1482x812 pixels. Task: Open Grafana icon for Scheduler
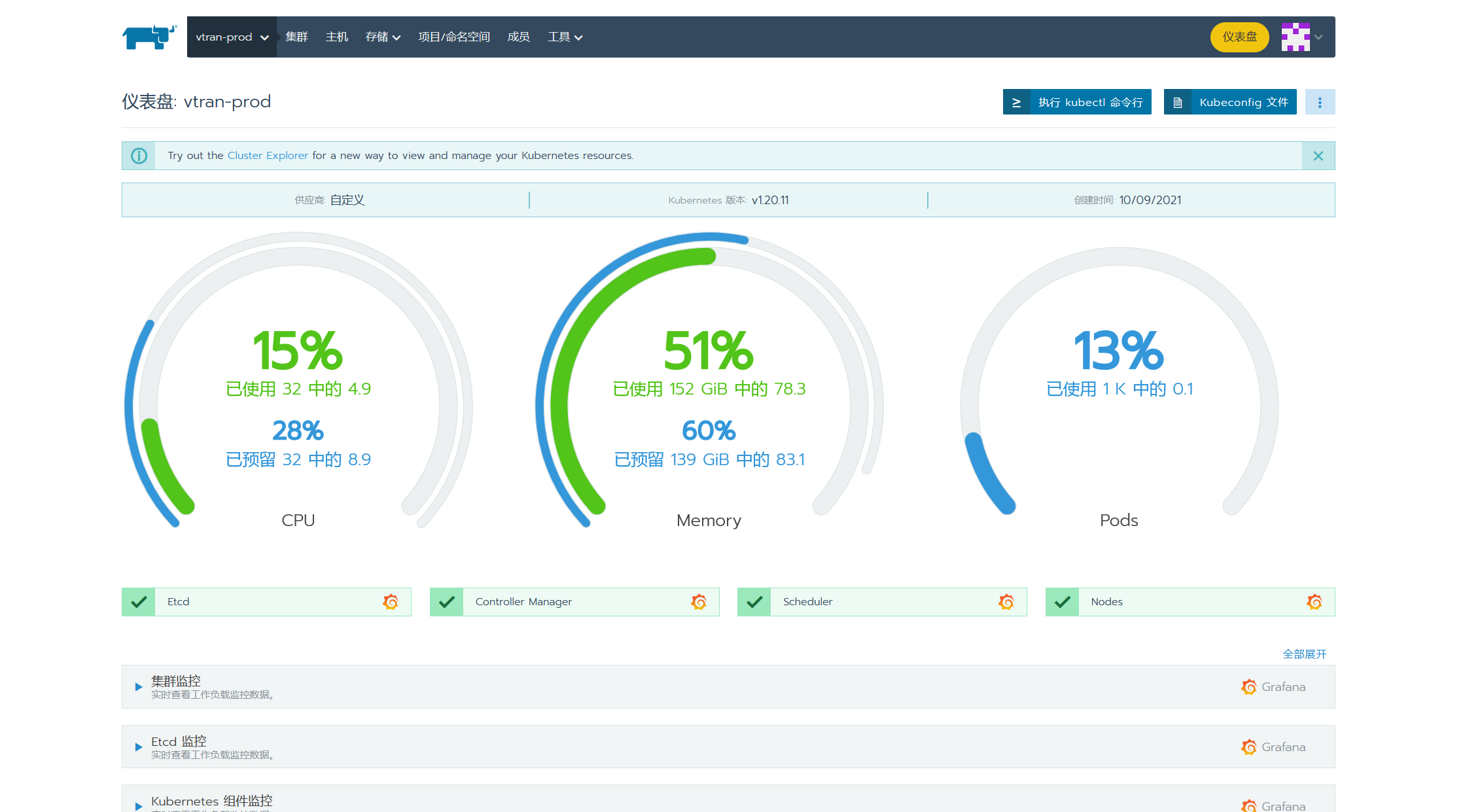[x=1006, y=602]
